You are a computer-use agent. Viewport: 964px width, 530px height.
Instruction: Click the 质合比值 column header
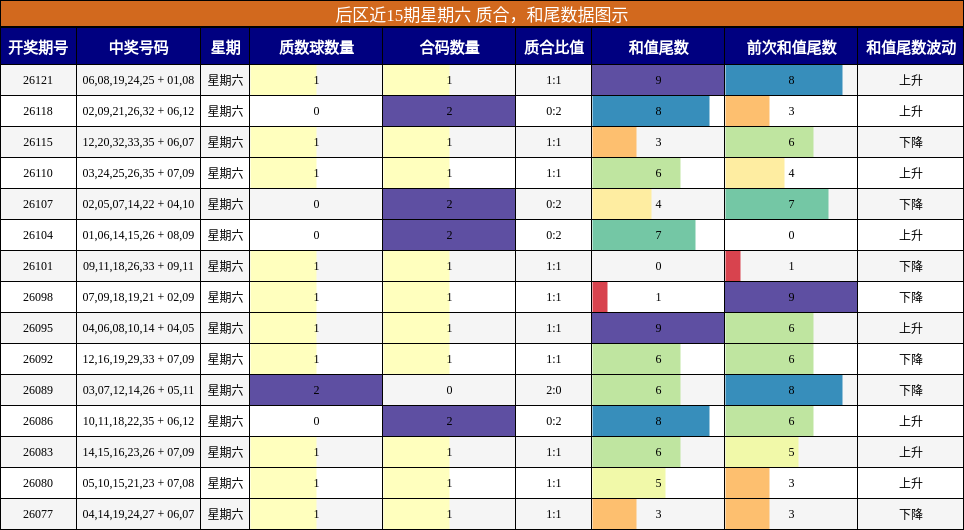553,47
